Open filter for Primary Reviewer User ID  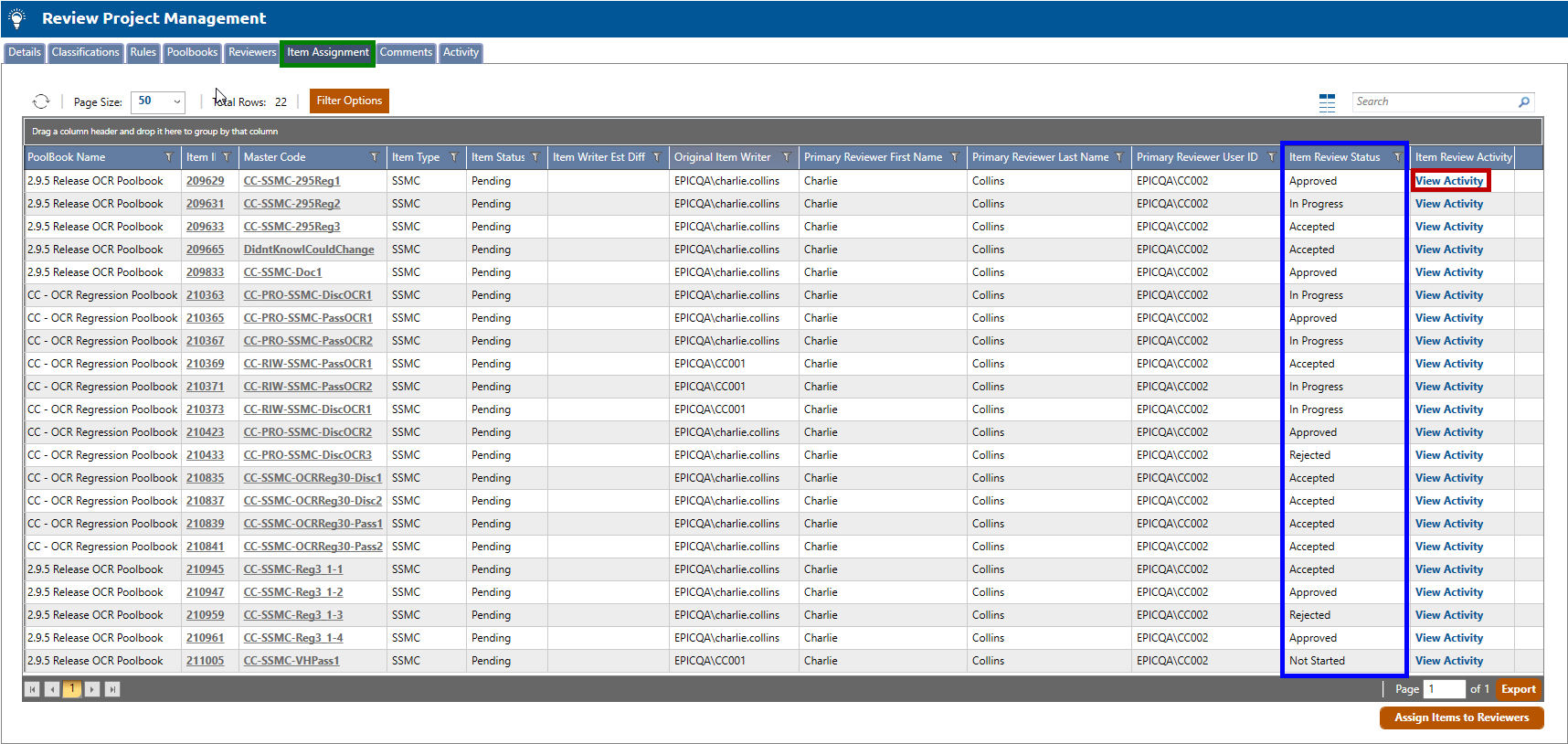[1270, 157]
